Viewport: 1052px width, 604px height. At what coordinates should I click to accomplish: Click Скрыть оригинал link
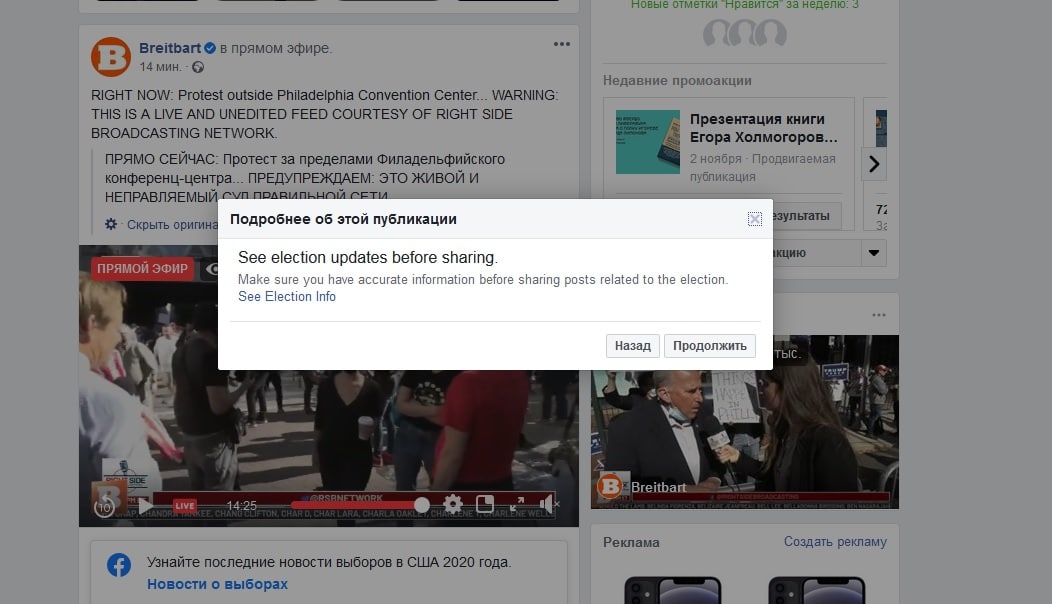[172, 224]
